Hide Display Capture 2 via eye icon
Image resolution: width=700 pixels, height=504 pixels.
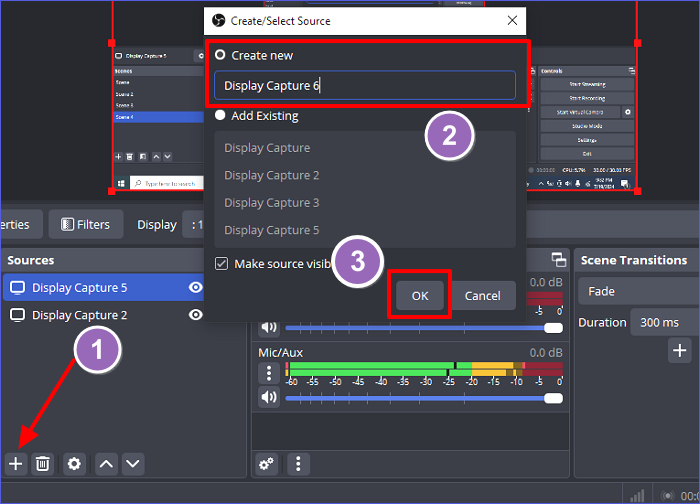pos(196,315)
